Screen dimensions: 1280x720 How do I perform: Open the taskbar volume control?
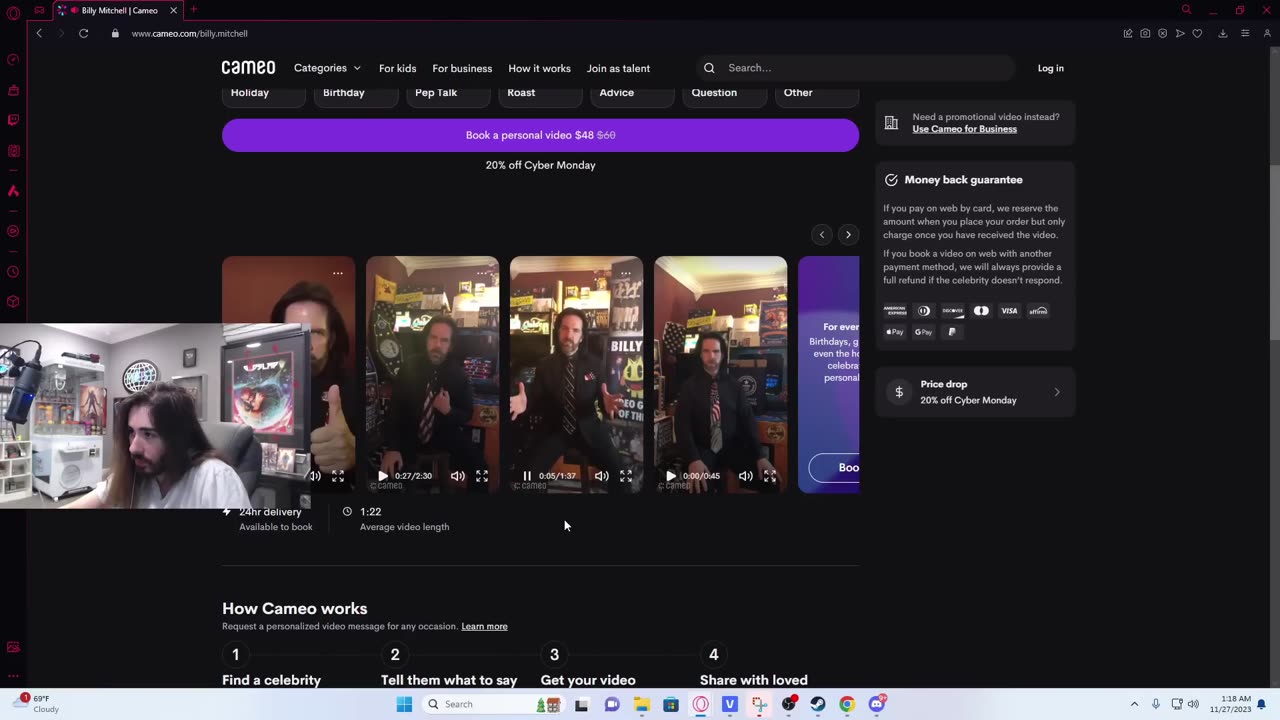click(x=1193, y=704)
